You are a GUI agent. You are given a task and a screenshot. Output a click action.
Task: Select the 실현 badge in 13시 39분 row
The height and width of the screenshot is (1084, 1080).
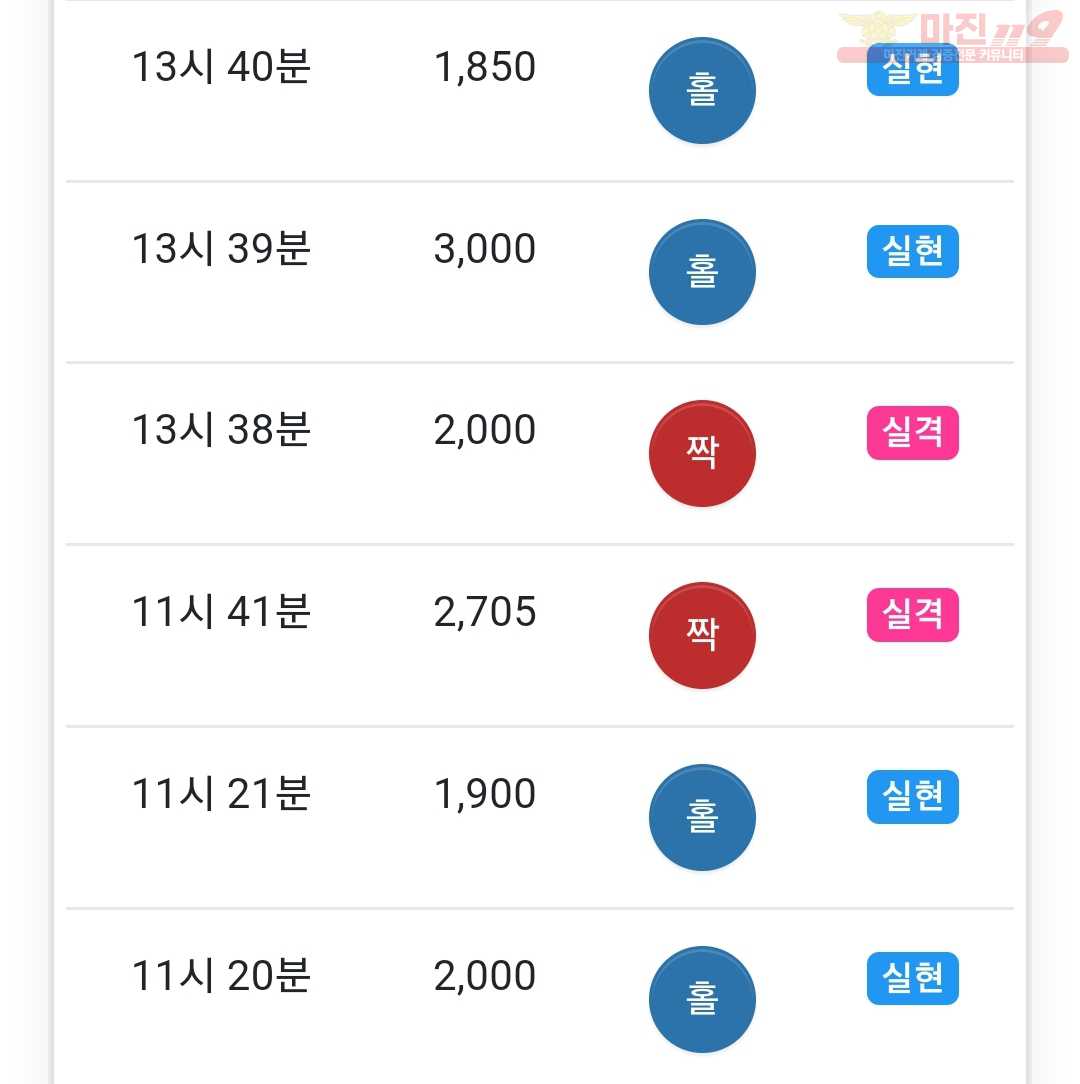tap(913, 251)
